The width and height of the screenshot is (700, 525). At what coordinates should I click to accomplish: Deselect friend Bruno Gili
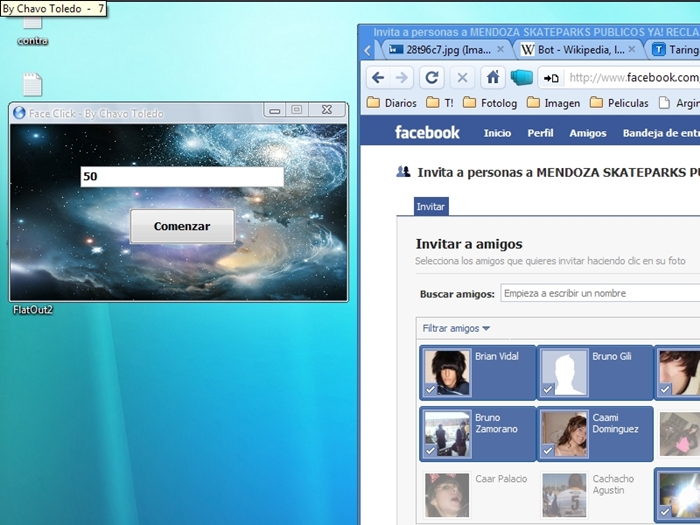pos(595,372)
